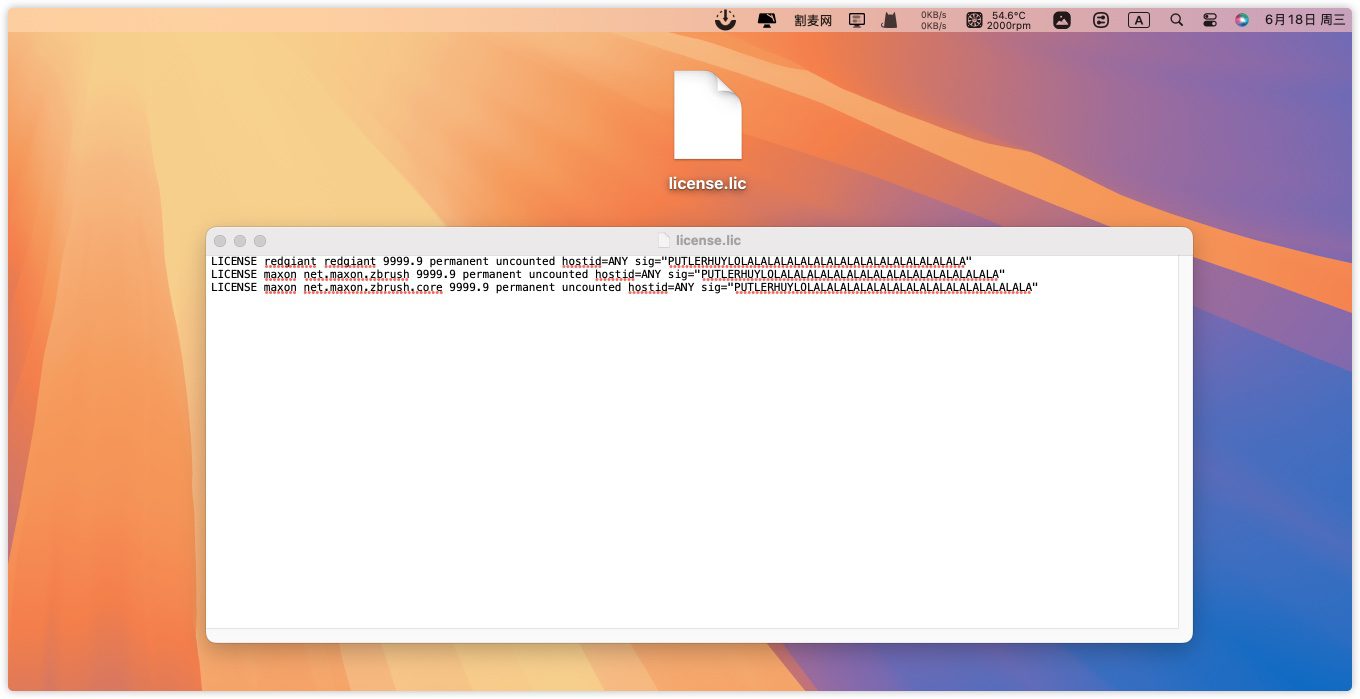Open fan temperature 54.6°C monitor
The image size is (1360, 699).
pos(998,20)
